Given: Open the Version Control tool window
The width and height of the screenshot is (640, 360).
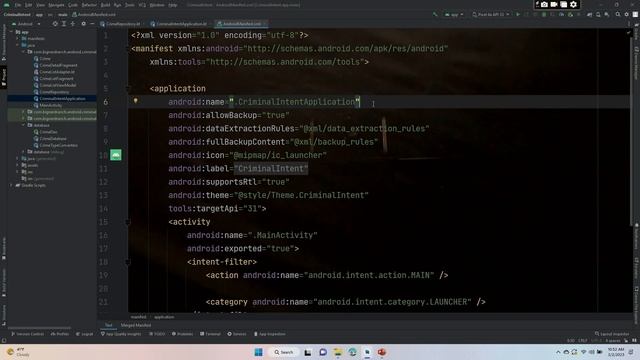Looking at the screenshot, I should (27, 334).
